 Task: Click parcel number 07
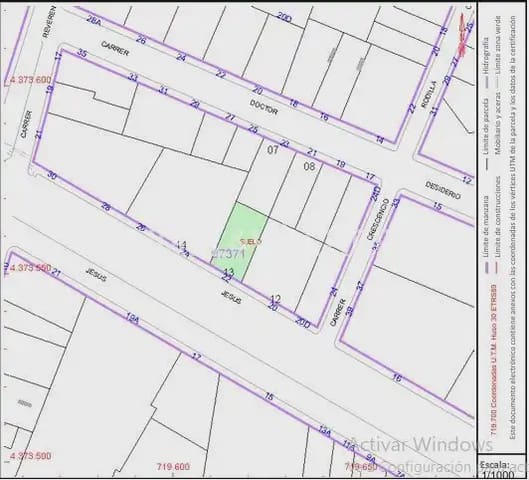273,150
